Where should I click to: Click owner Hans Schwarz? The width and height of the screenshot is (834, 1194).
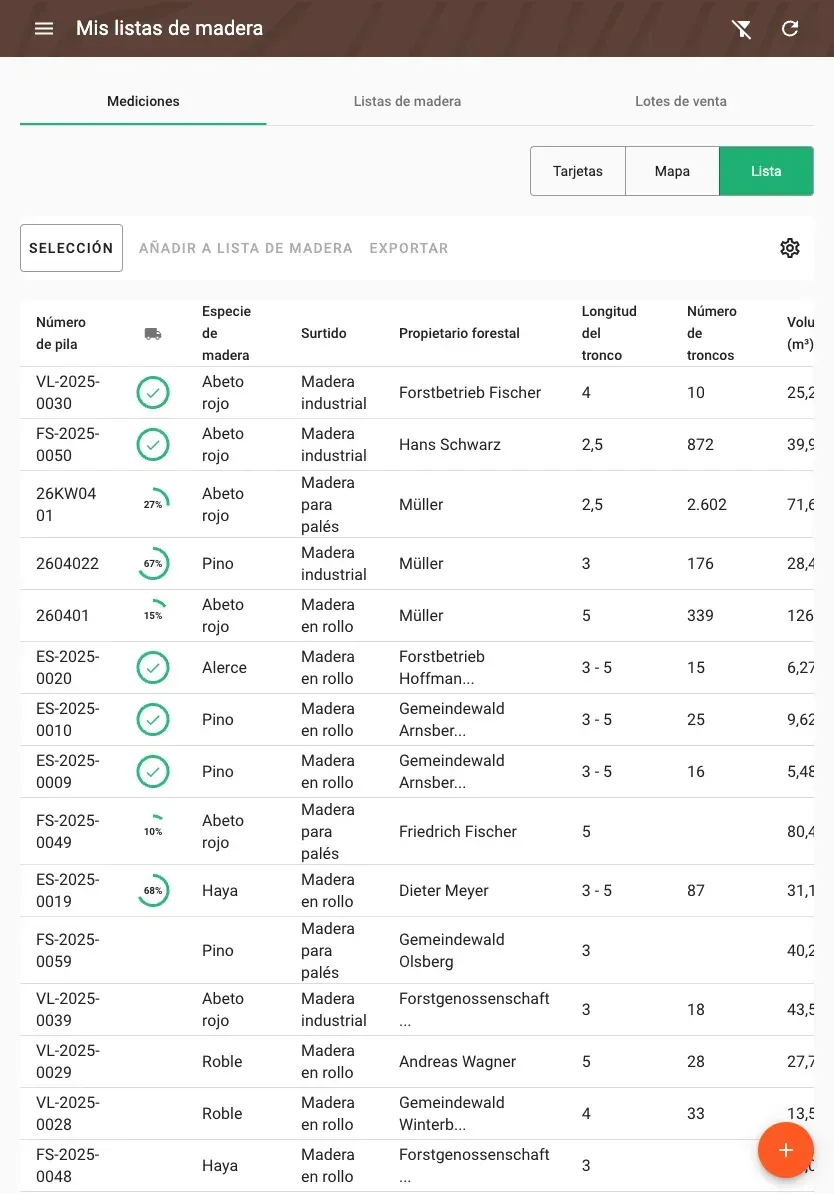tap(449, 445)
